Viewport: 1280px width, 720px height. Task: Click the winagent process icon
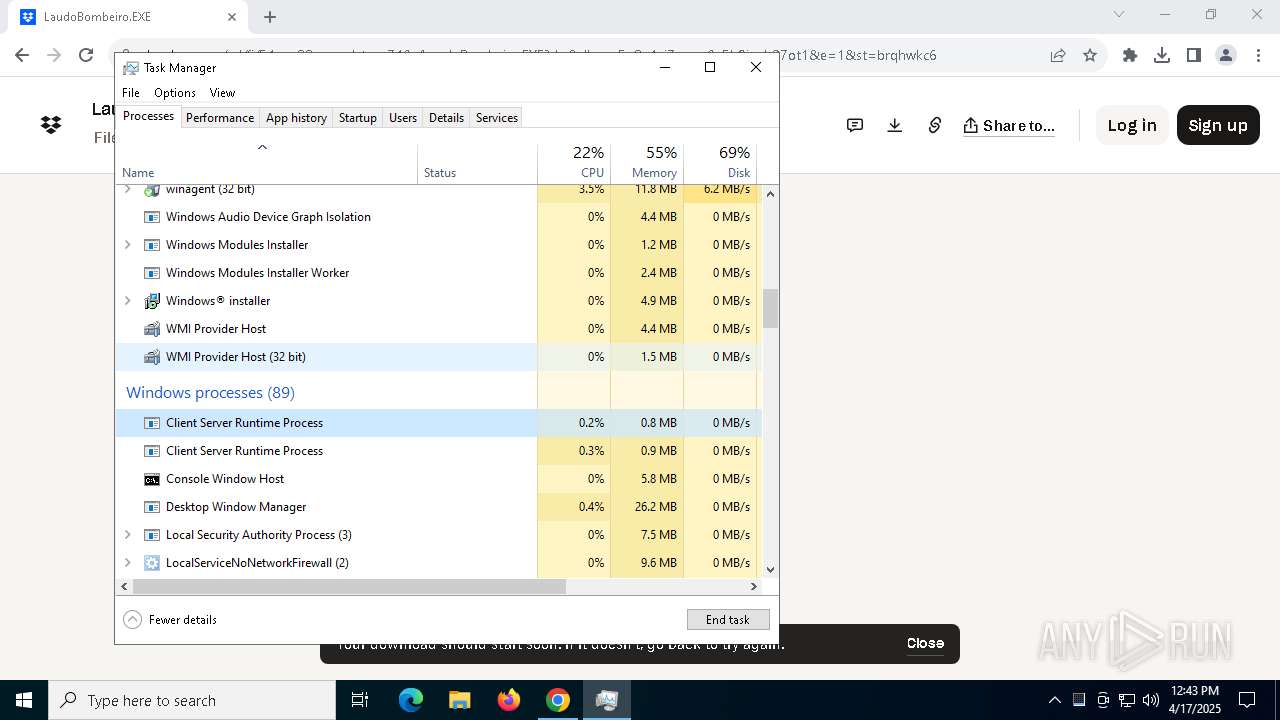[152, 189]
